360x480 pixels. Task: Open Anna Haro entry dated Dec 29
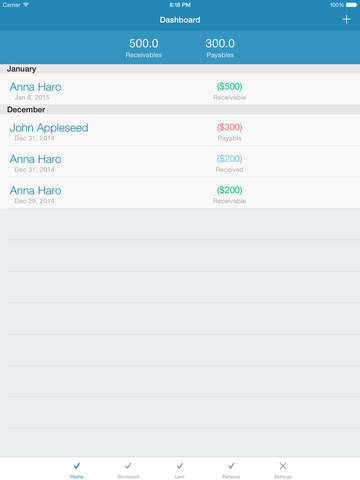tap(180, 193)
